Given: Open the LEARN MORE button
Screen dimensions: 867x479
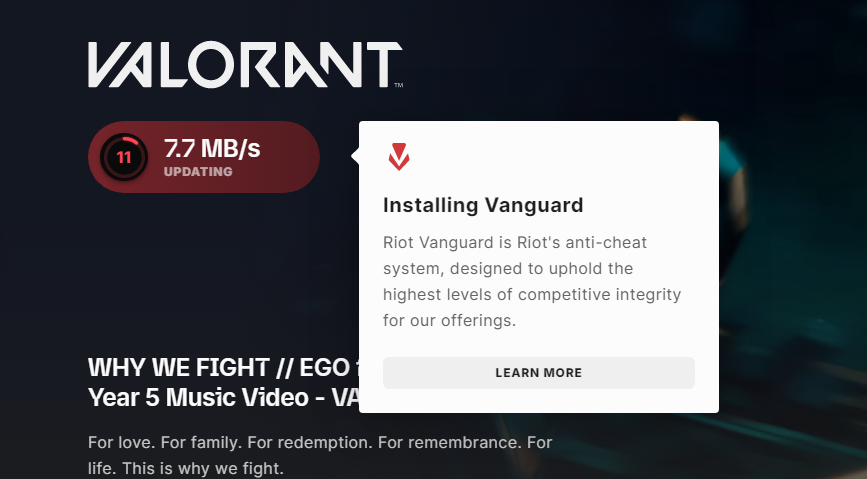Looking at the screenshot, I should (x=539, y=373).
